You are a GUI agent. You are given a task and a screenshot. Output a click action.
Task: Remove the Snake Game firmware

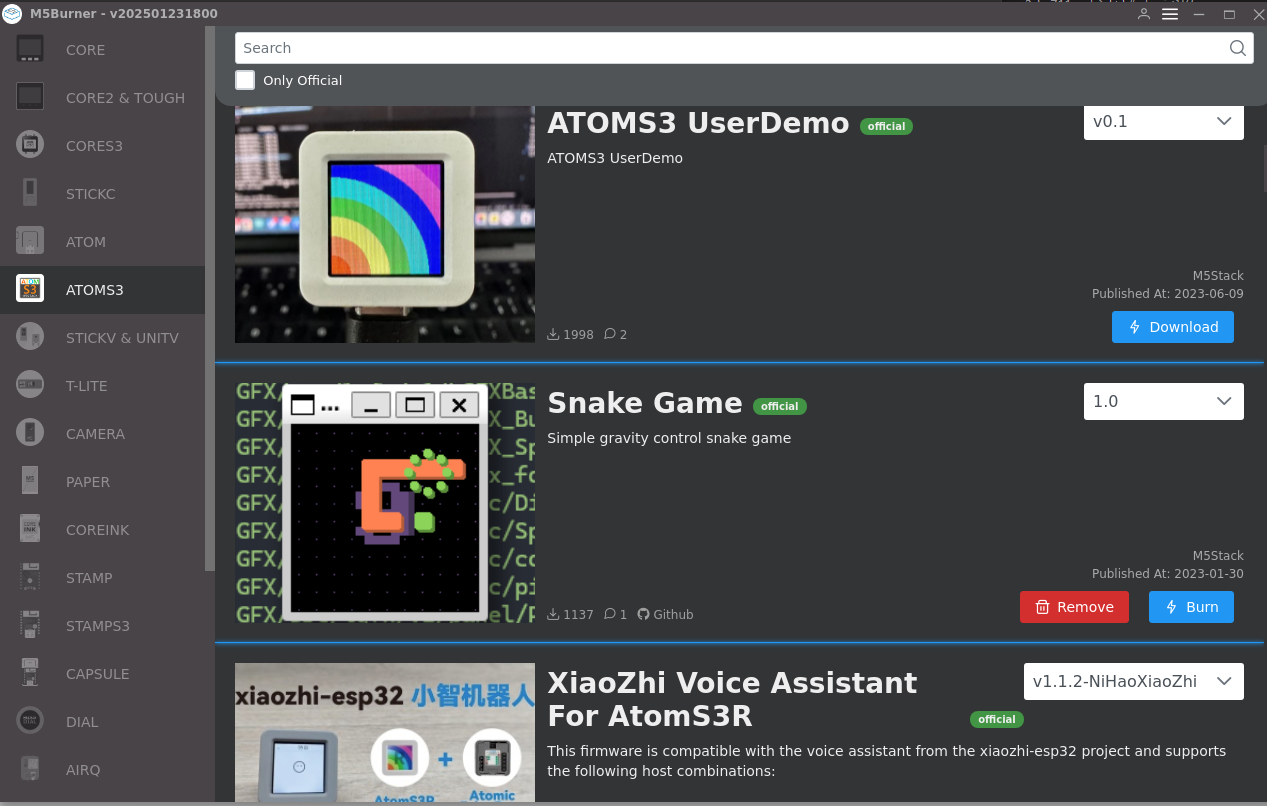point(1074,607)
